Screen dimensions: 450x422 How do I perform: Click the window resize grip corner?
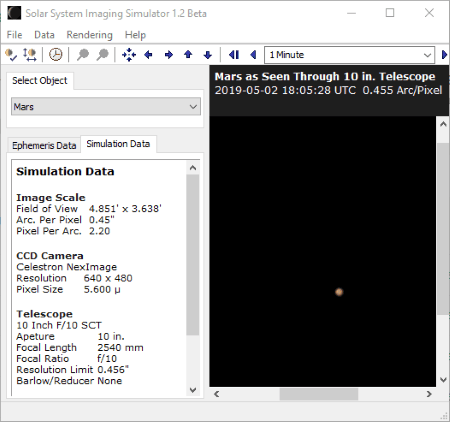pos(444,416)
